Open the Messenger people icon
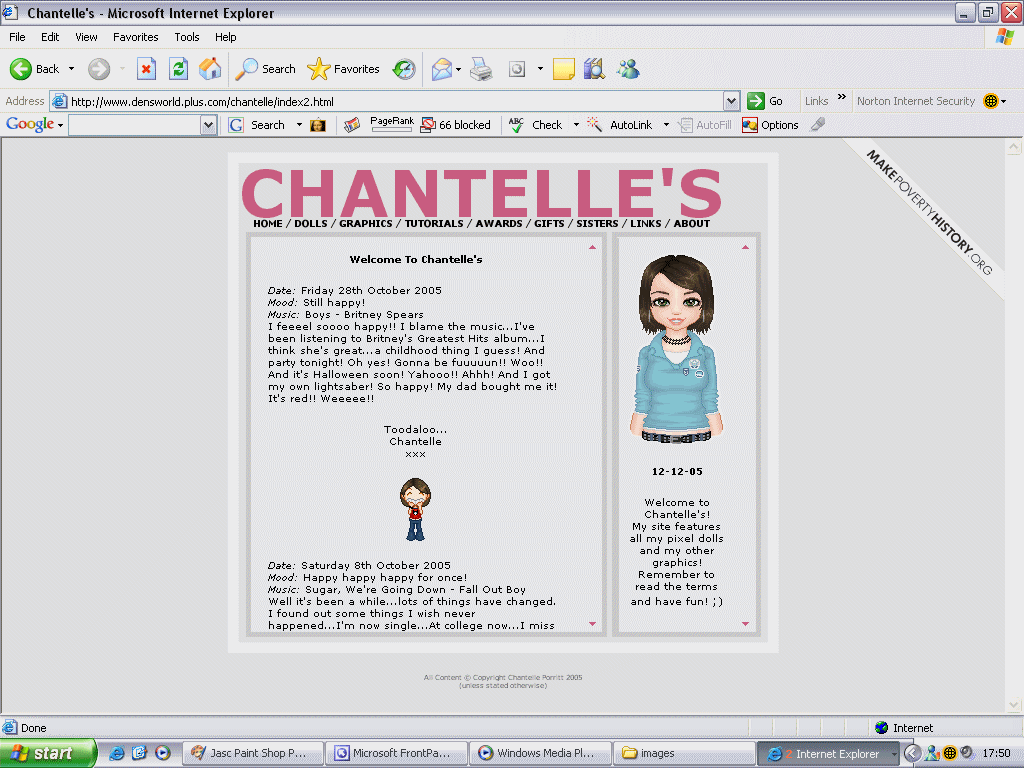The height and width of the screenshot is (768, 1024). tap(628, 69)
